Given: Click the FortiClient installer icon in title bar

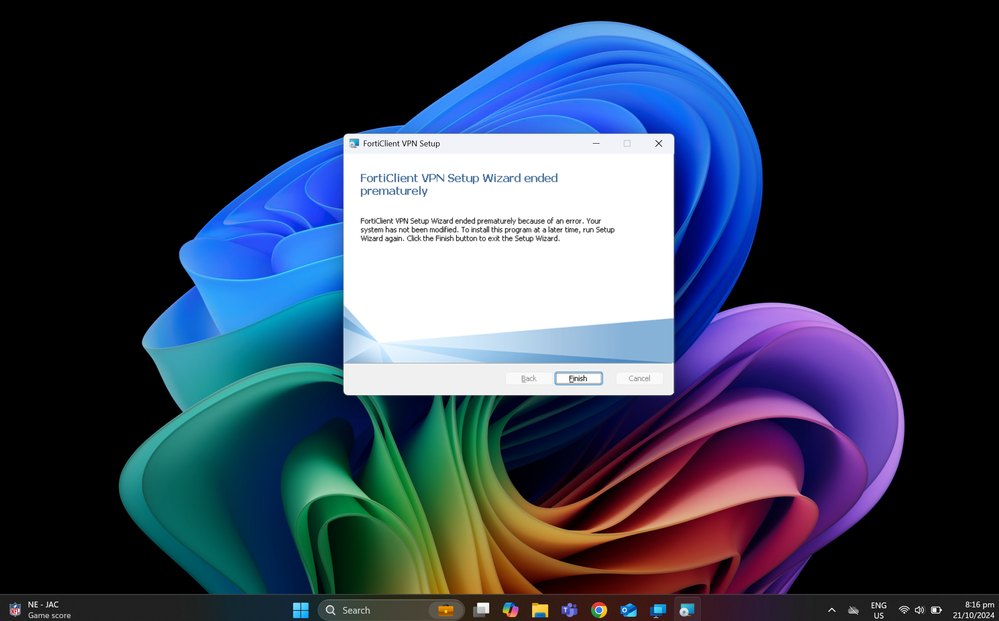Looking at the screenshot, I should click(354, 143).
